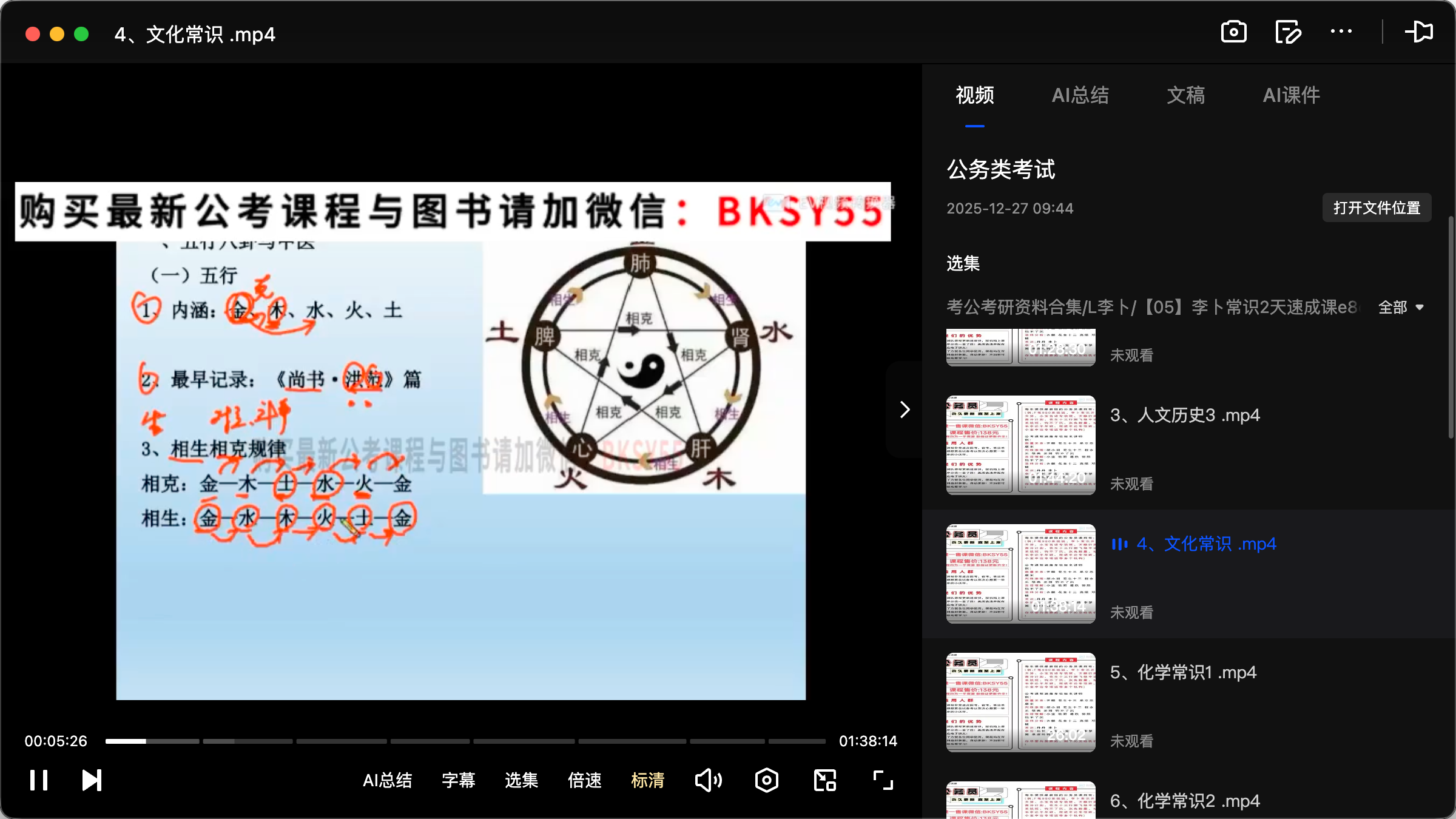Open the 倍速 playback speed menu
The height and width of the screenshot is (819, 1456).
point(584,781)
